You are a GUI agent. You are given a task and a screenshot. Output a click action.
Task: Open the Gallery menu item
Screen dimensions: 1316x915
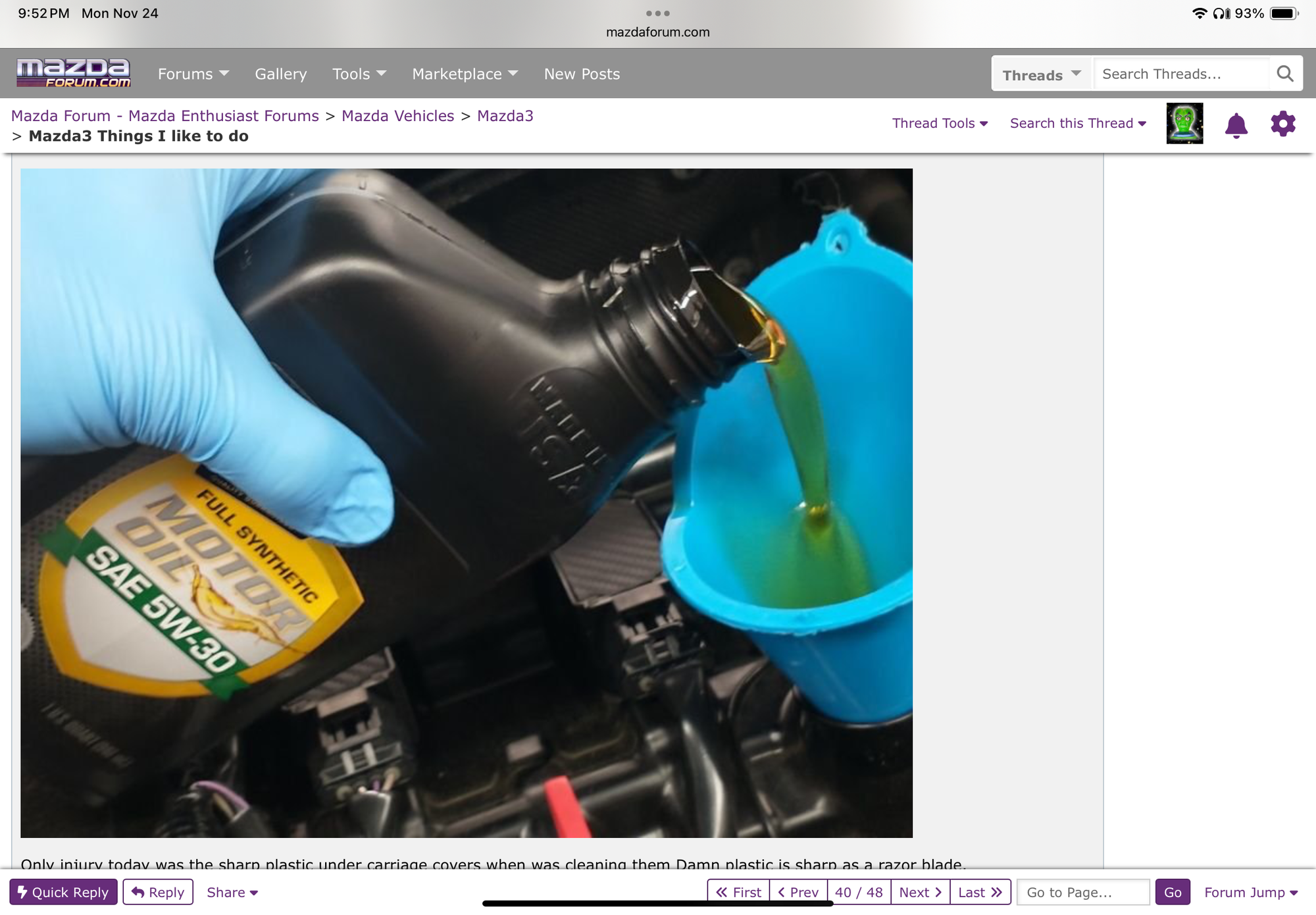point(281,74)
